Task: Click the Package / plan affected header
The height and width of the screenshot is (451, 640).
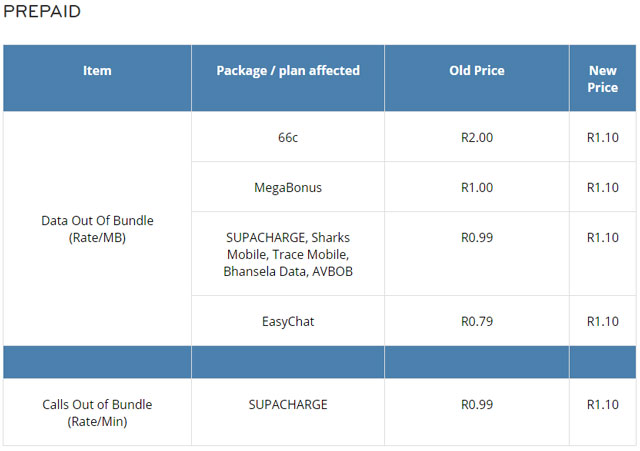Action: tap(288, 71)
